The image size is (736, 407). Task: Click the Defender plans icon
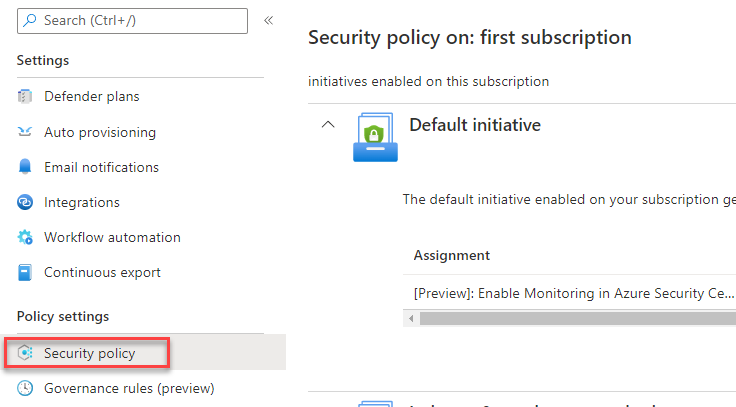(x=26, y=97)
